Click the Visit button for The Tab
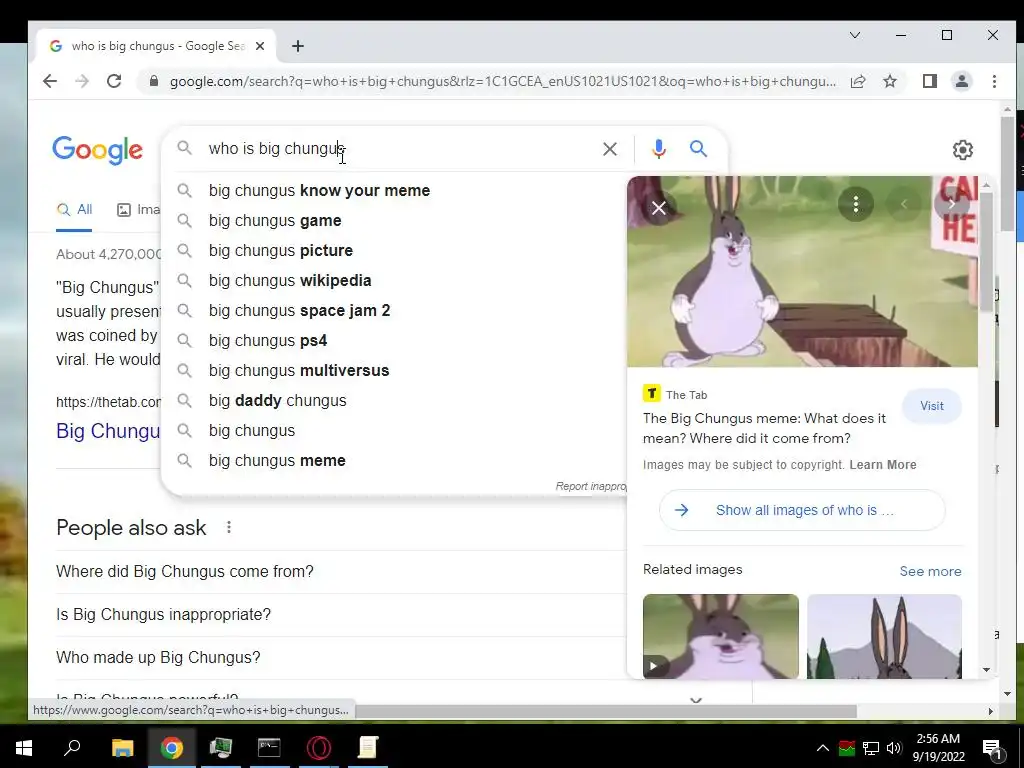Screen dimensions: 1024x768 (931, 406)
